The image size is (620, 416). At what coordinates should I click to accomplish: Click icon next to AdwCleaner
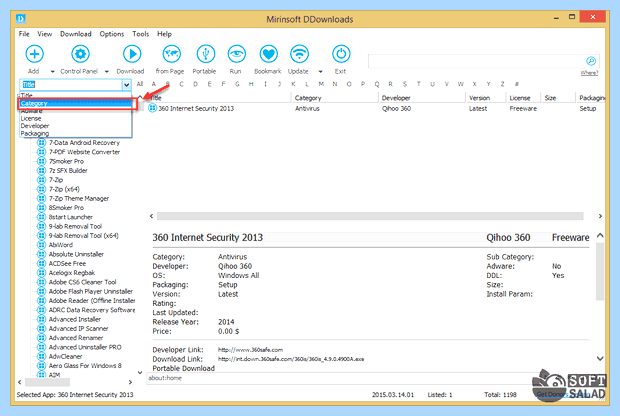(x=42, y=356)
